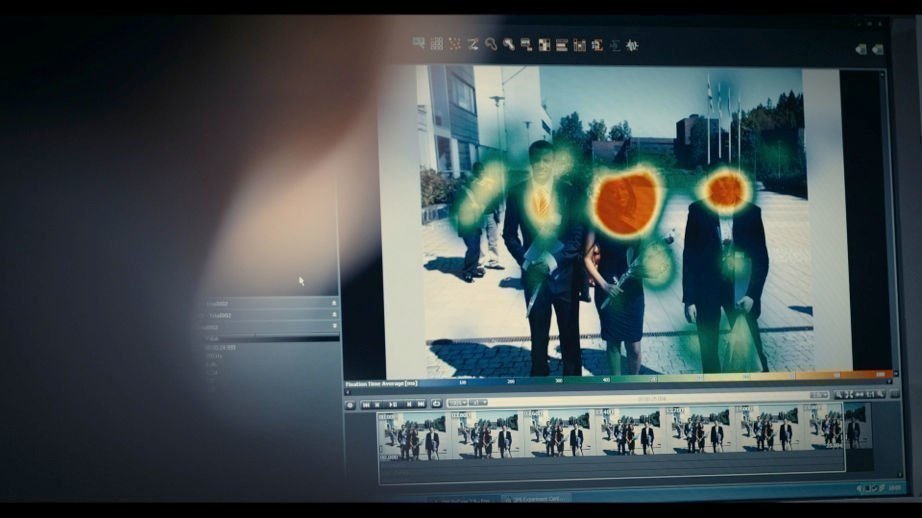Click the black-and-white squares grid toolbar icon
Screen dimensions: 922x518
(544, 45)
